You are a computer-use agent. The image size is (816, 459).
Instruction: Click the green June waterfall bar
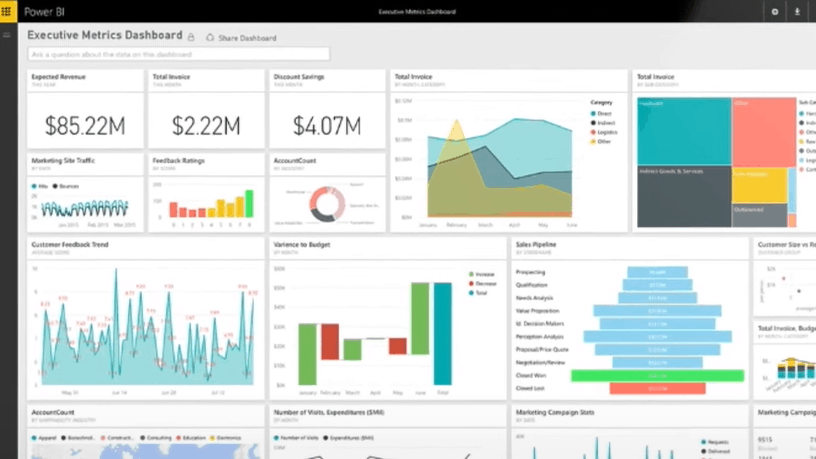(420, 318)
